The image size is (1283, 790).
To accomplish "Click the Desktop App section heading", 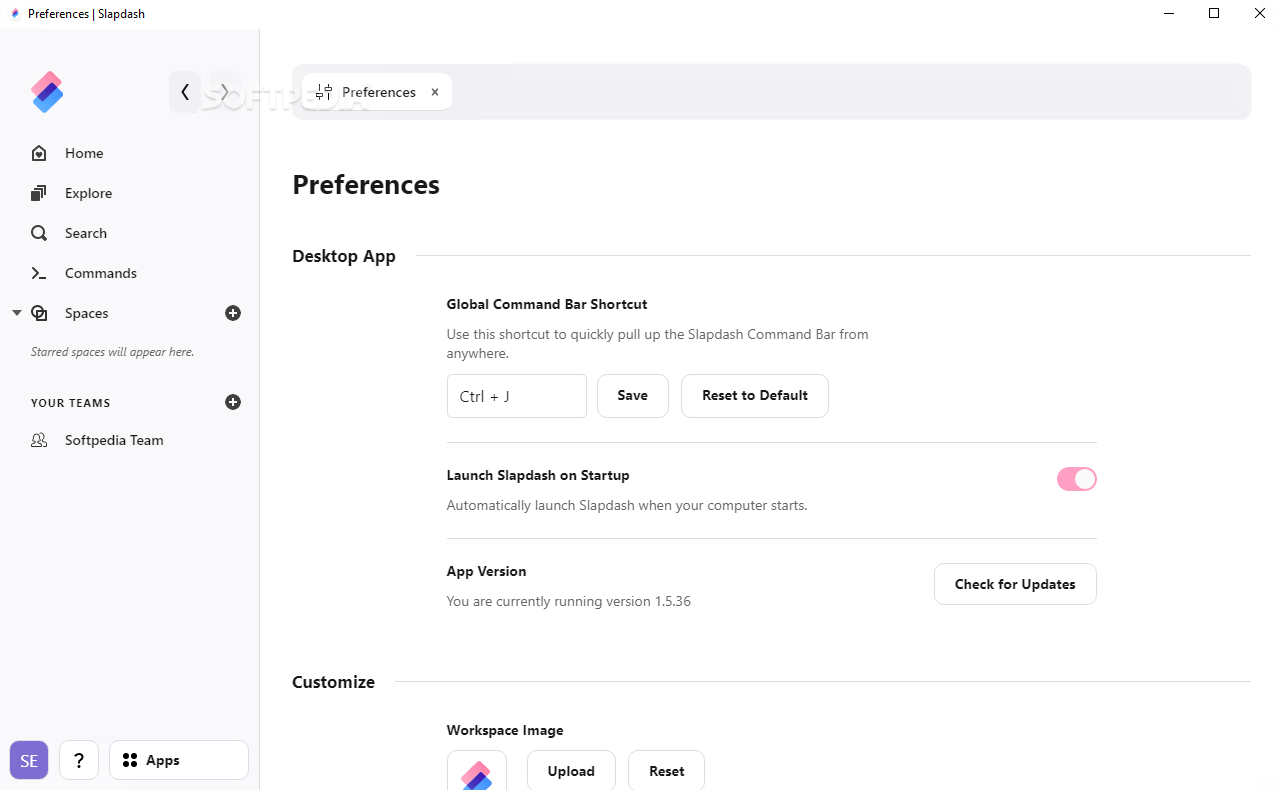I will coord(344,256).
